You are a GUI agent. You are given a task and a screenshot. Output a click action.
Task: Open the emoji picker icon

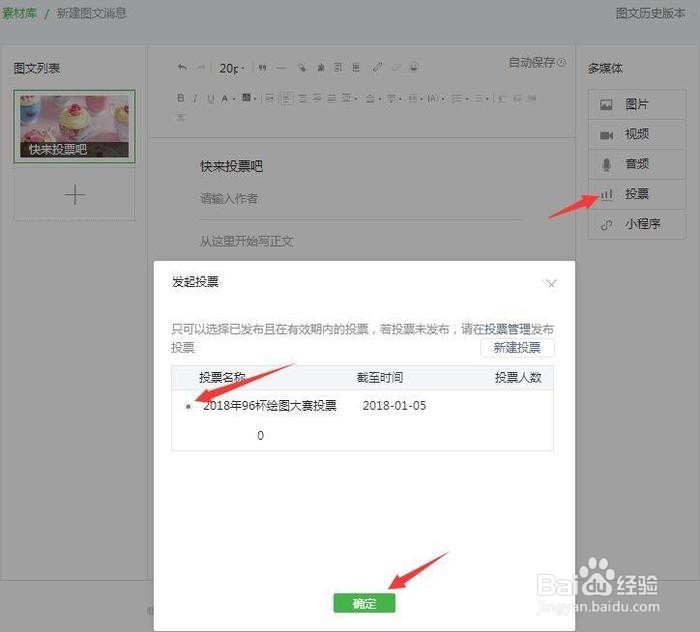click(414, 68)
